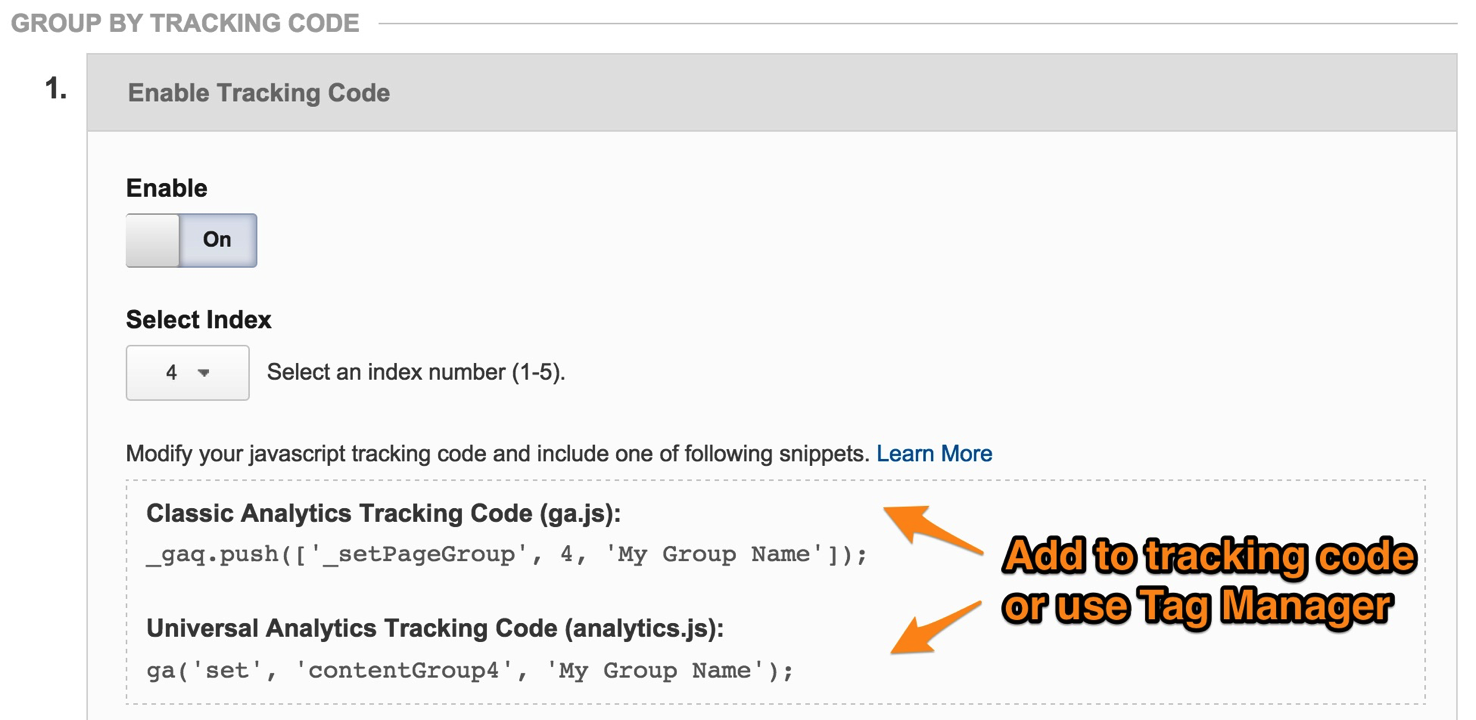
Task: Open the Learn More help link
Action: (934, 453)
